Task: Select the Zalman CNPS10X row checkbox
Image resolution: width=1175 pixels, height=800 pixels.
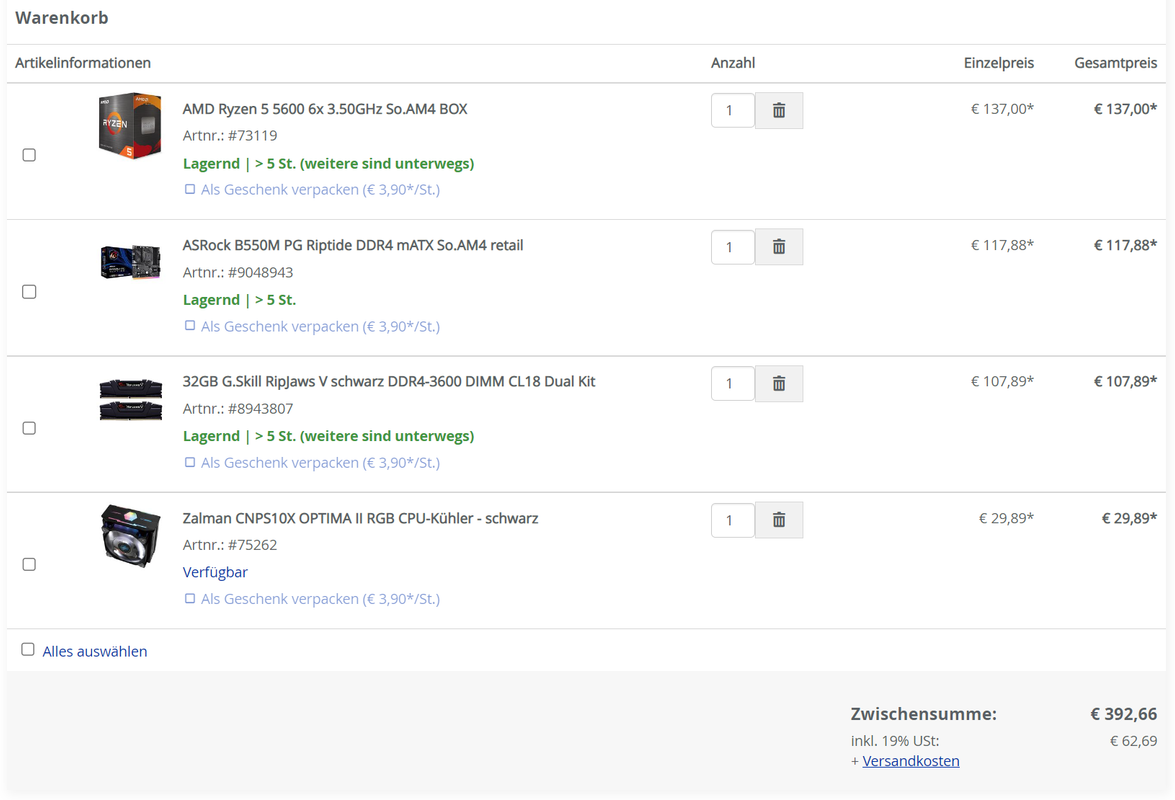Action: click(x=29, y=564)
